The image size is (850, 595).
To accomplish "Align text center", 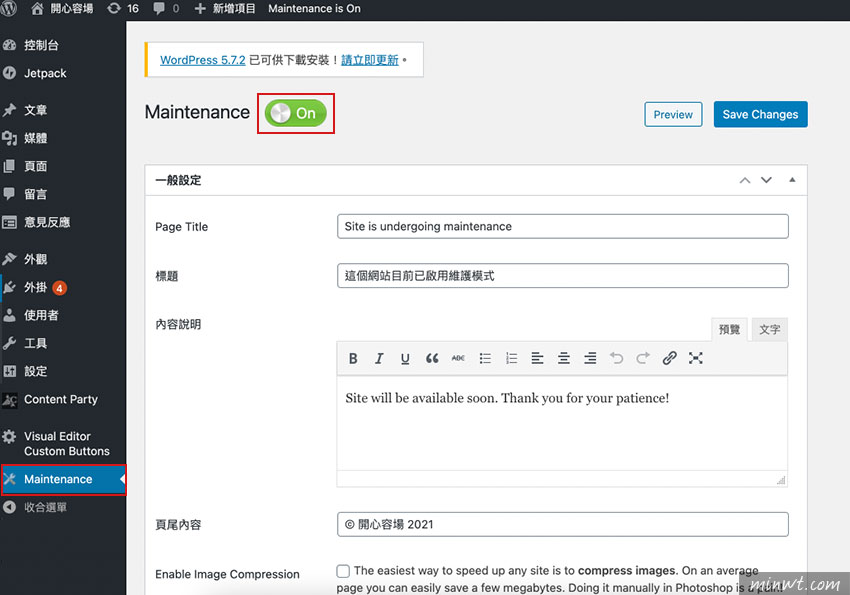I will (x=564, y=358).
